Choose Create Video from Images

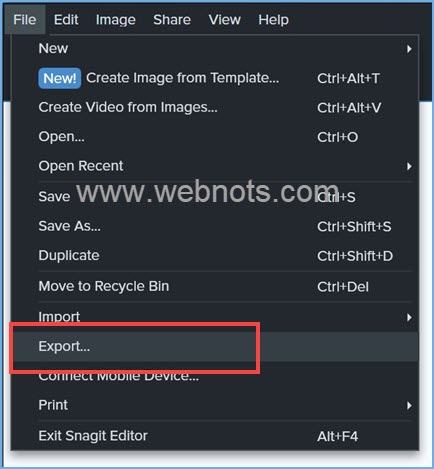[215, 107]
